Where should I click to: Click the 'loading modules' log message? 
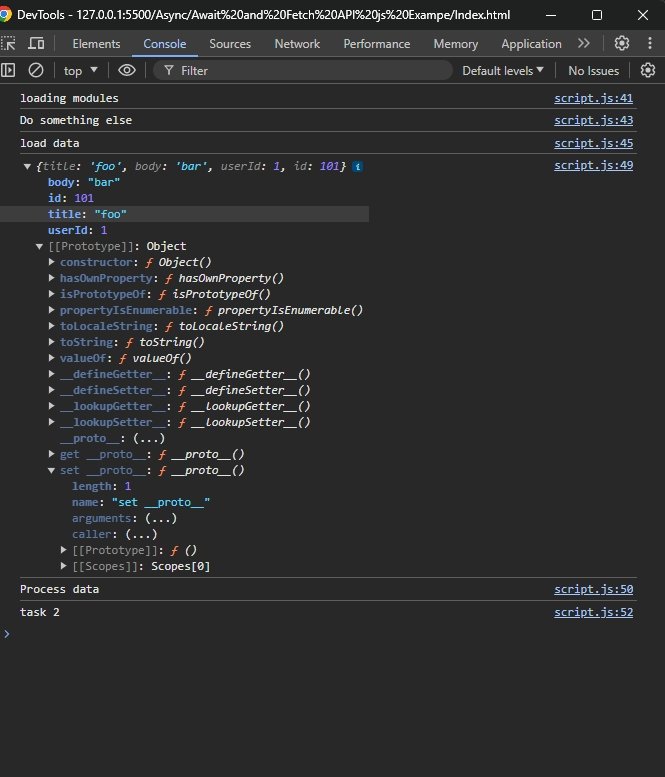click(69, 98)
